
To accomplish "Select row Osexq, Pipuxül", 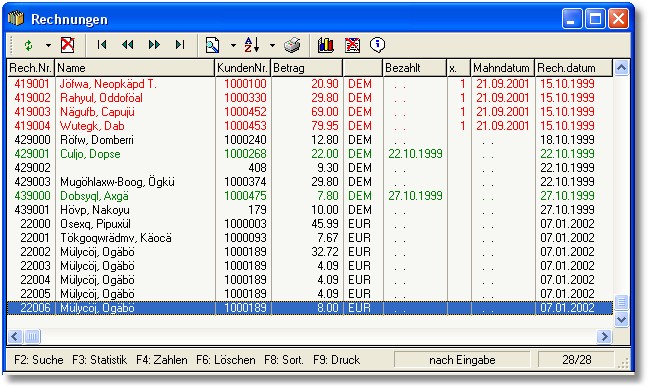I will 310,224.
